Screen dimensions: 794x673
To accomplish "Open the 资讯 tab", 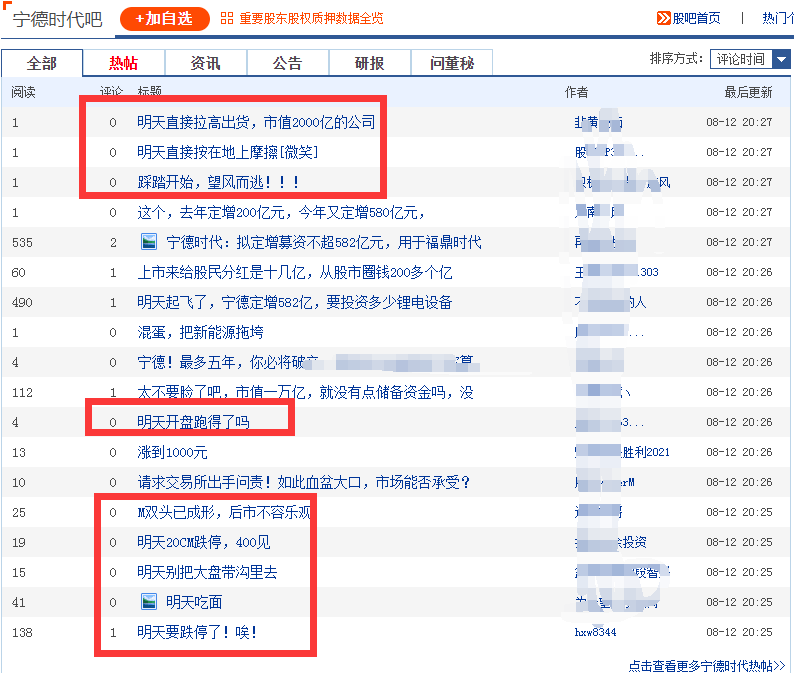I will pyautogui.click(x=206, y=63).
